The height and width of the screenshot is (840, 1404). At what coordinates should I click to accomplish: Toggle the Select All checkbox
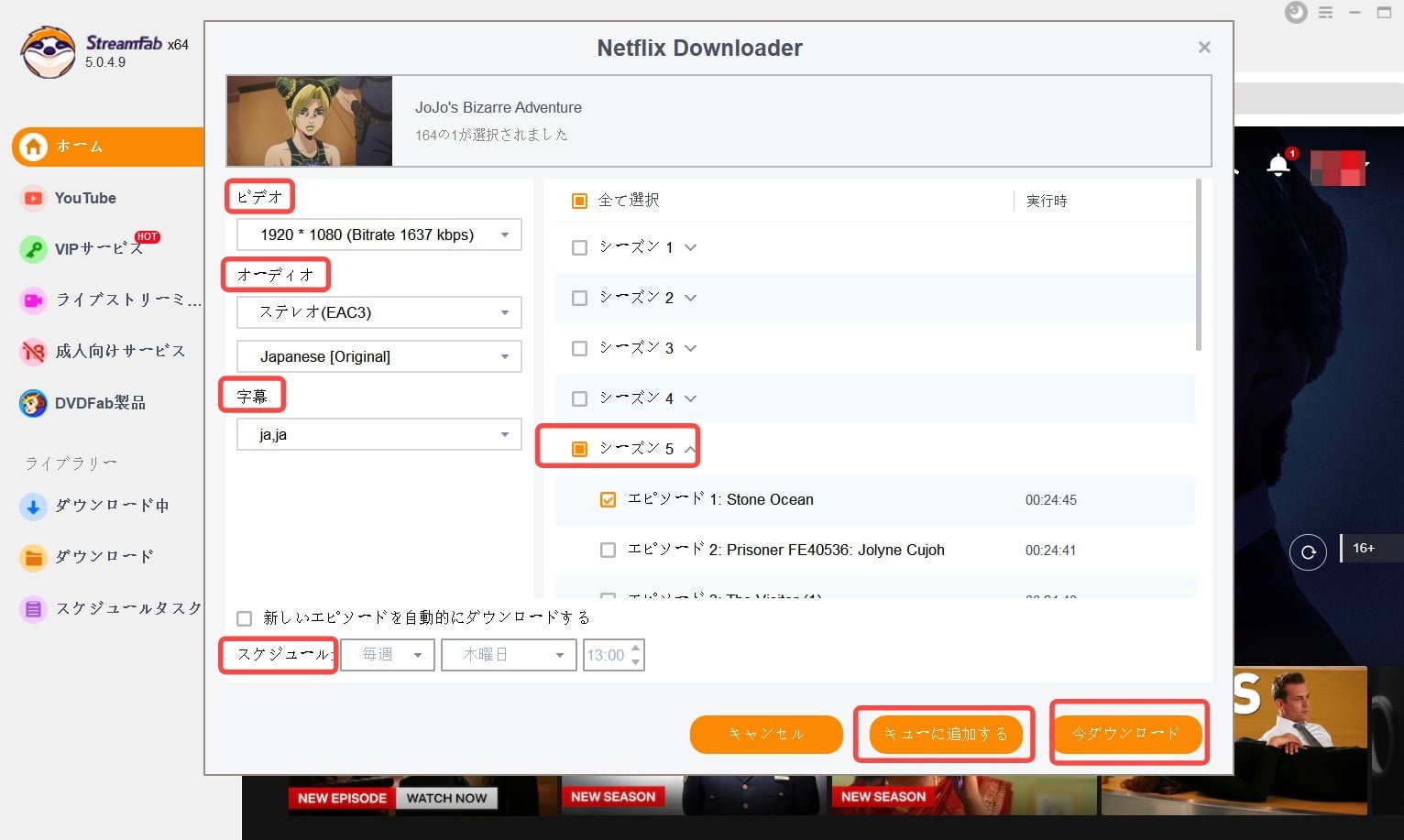pos(579,201)
